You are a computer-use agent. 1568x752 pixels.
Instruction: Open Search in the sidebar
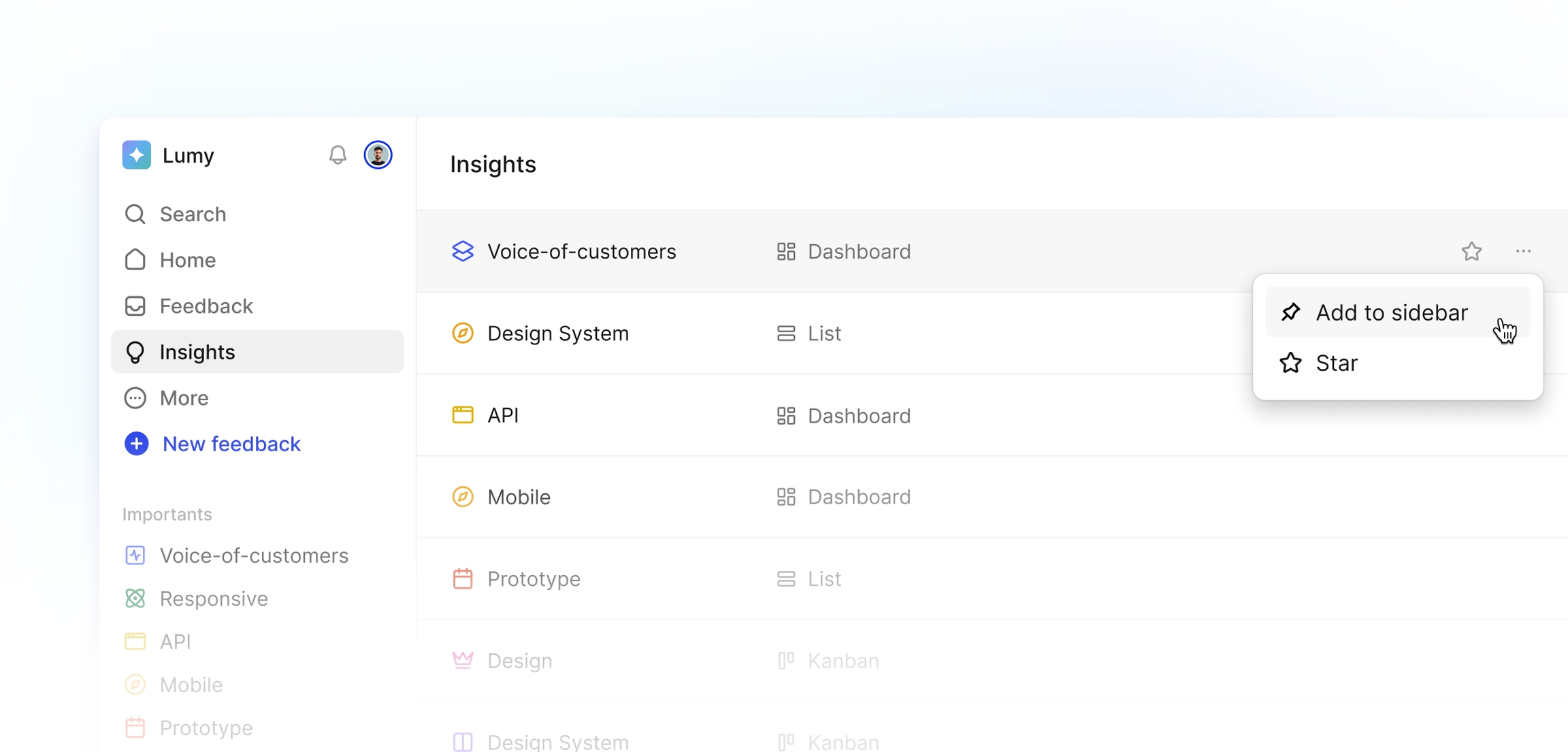193,214
